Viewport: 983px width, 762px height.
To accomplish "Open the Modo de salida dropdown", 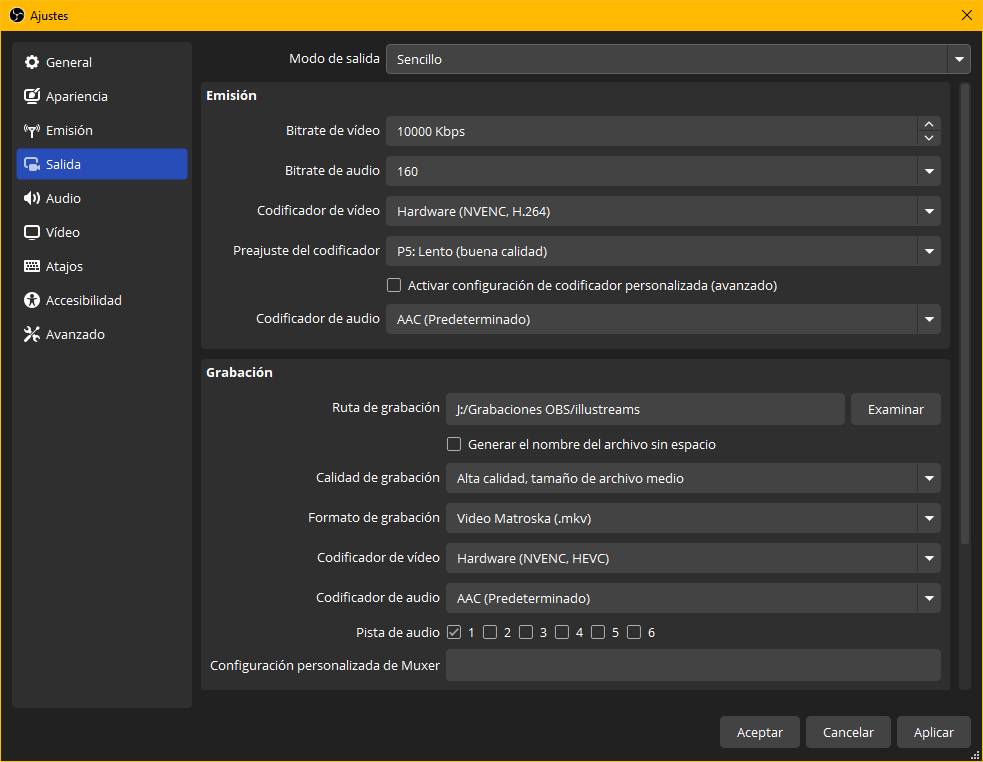I will pos(678,59).
